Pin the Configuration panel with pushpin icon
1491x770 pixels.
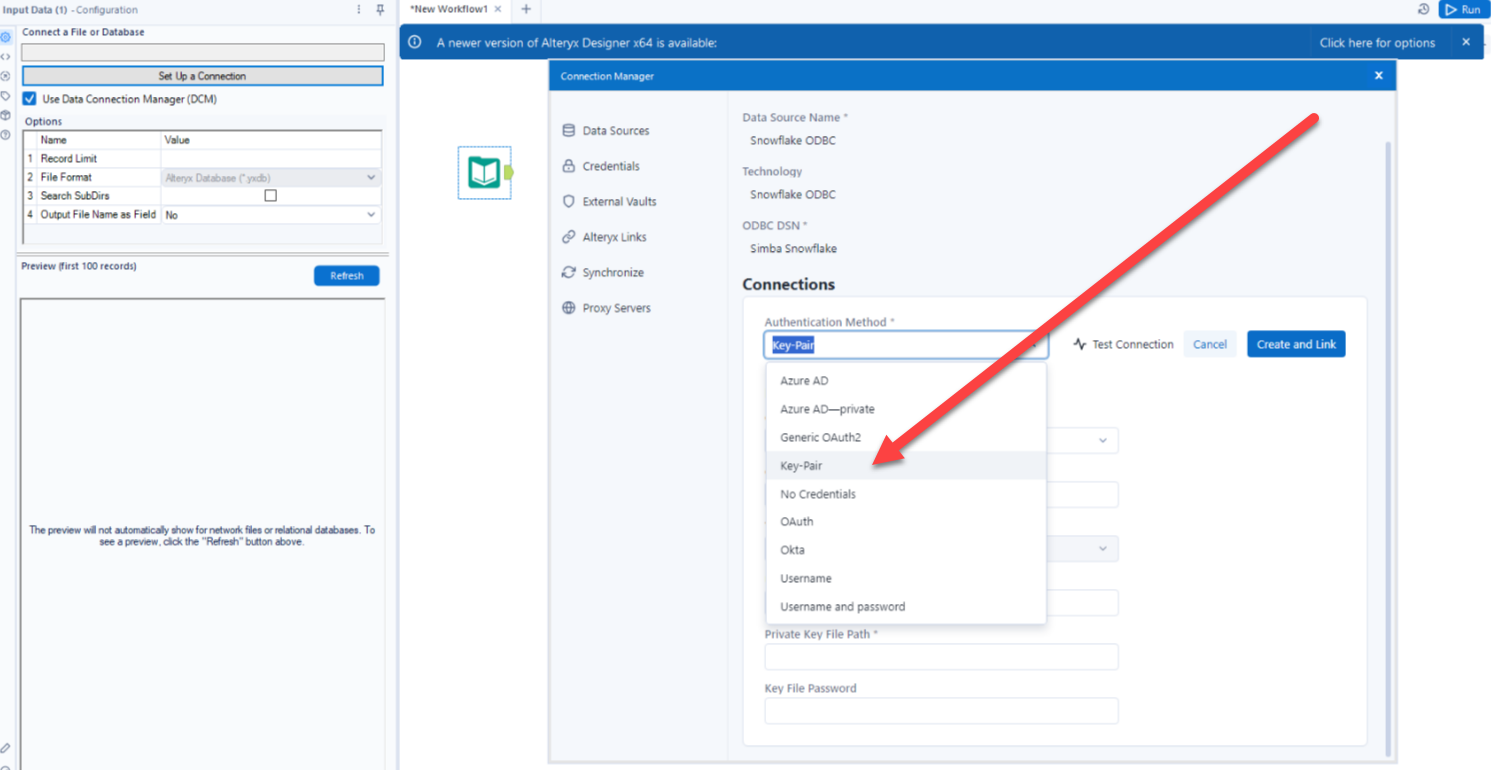pos(380,10)
